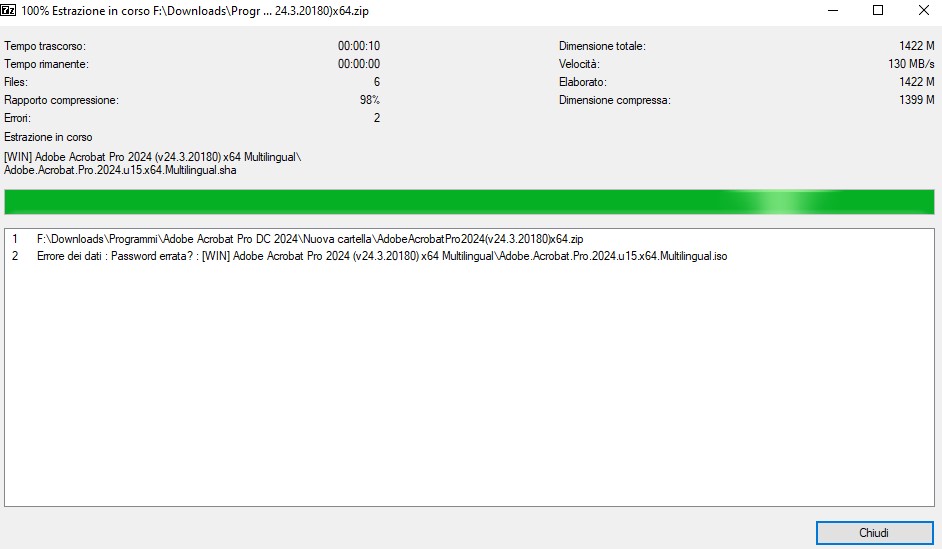Click the 'Dimensione compressa:' label
The height and width of the screenshot is (549, 942).
click(x=615, y=100)
